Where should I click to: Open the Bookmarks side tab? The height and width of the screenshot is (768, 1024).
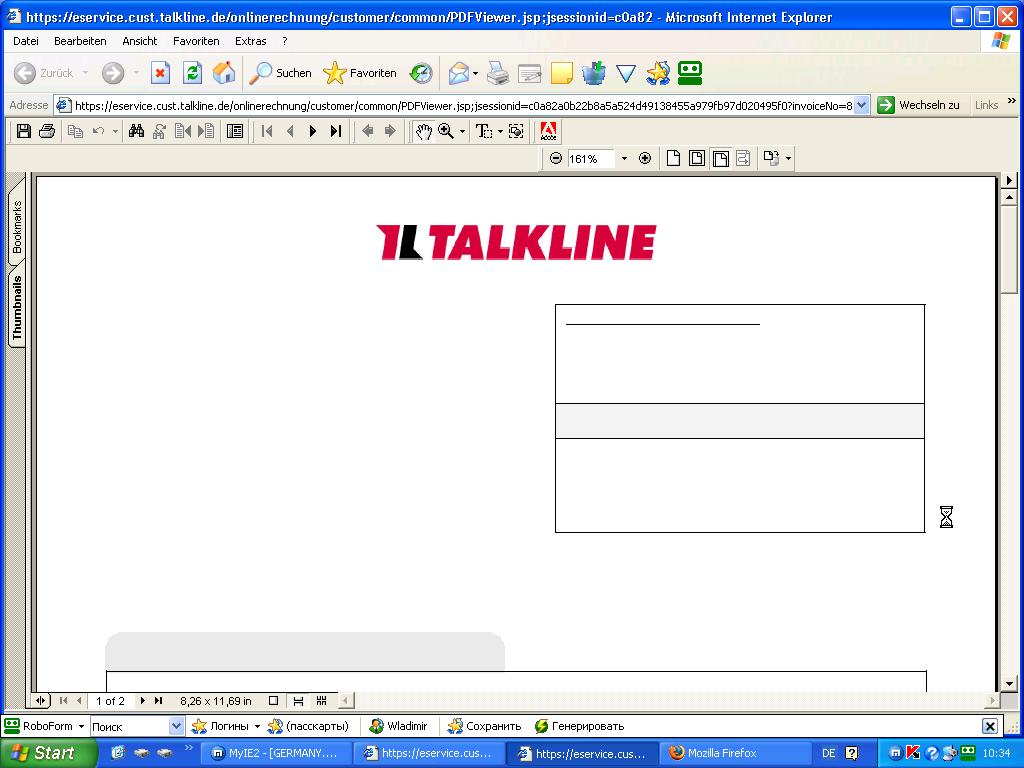click(17, 225)
